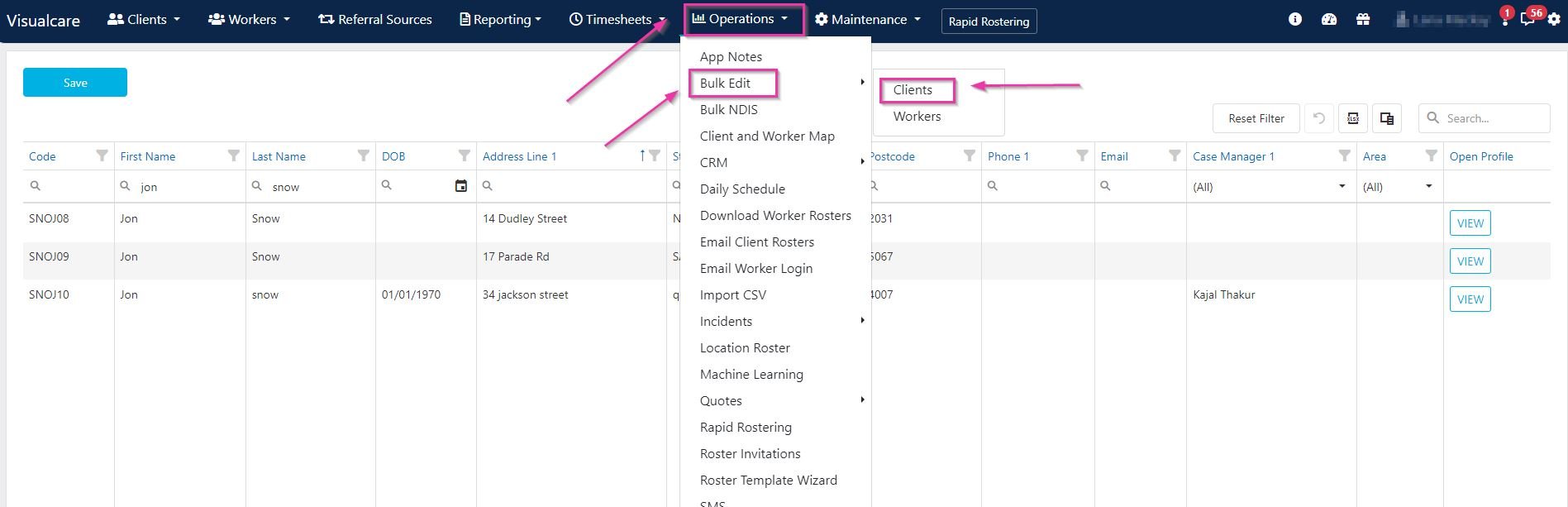This screenshot has width=1568, height=507.
Task: Open filter icon on Code column
Action: click(102, 155)
